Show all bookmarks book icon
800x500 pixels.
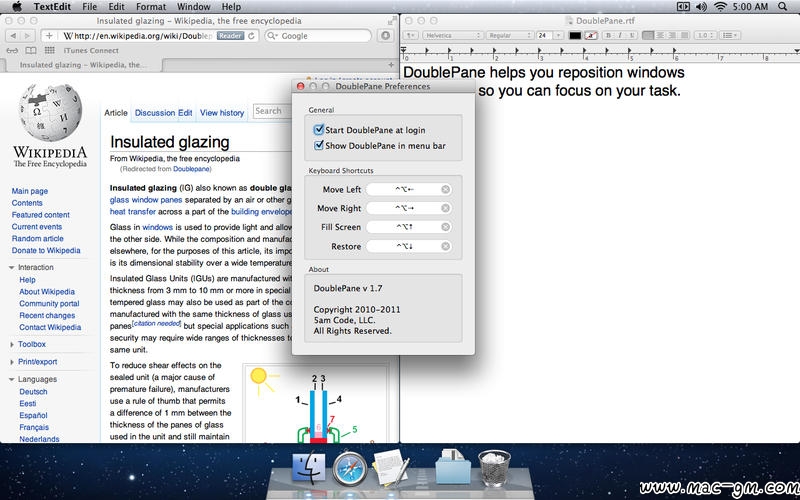tap(31, 51)
